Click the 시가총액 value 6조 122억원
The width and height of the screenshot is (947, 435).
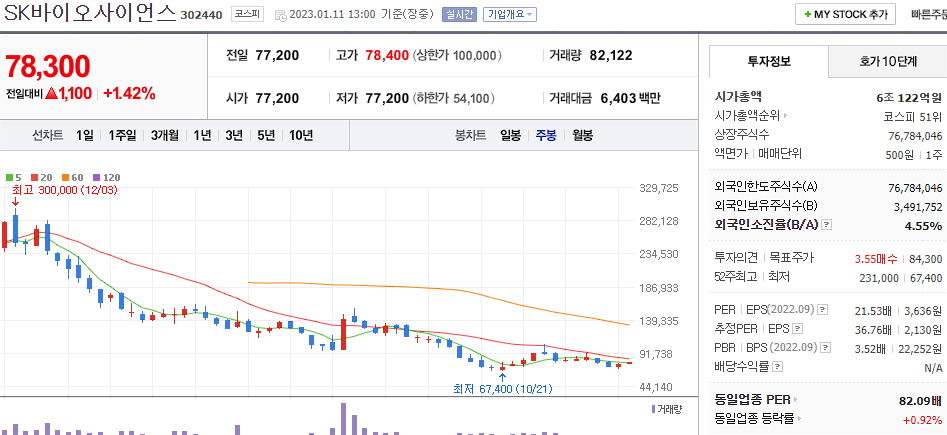click(x=908, y=98)
